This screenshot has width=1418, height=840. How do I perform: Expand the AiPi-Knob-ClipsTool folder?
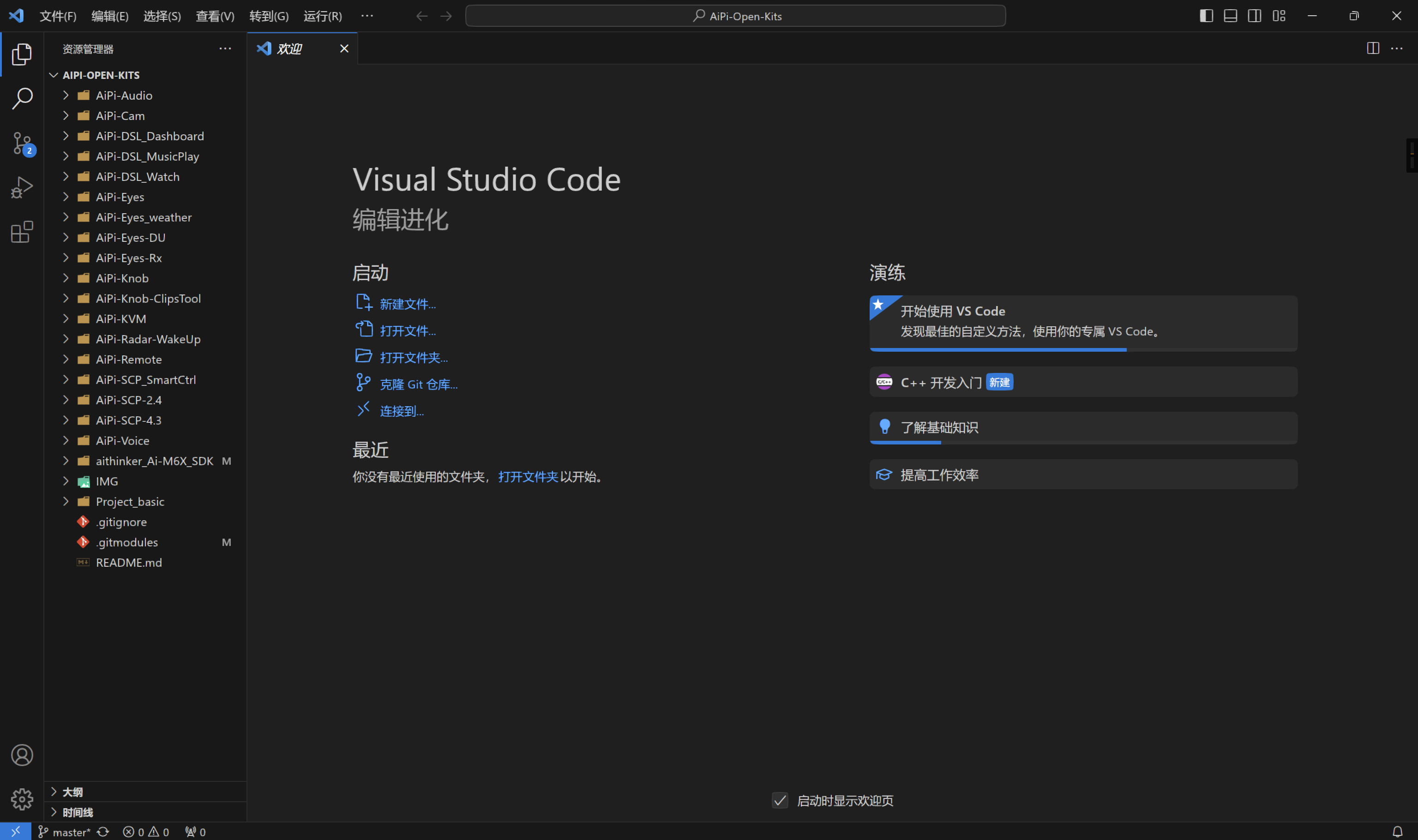point(66,298)
